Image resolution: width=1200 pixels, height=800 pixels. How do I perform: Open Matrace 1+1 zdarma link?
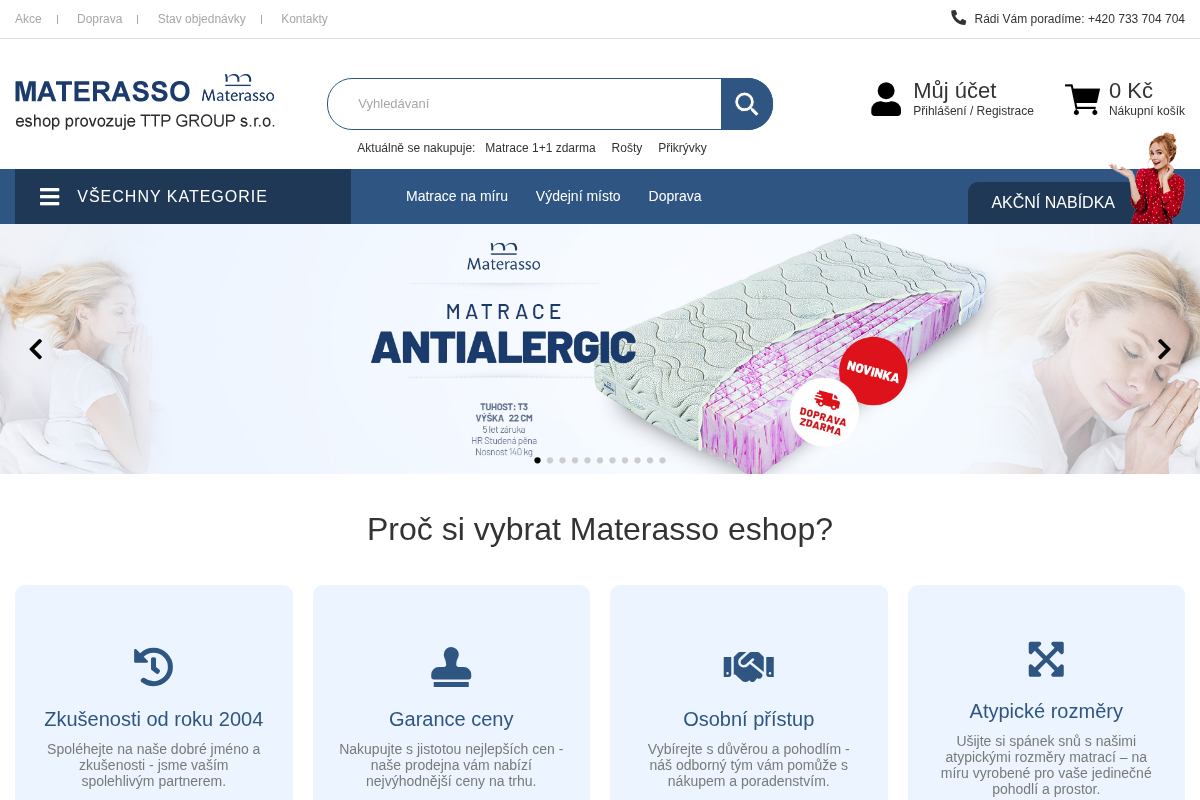tap(540, 148)
